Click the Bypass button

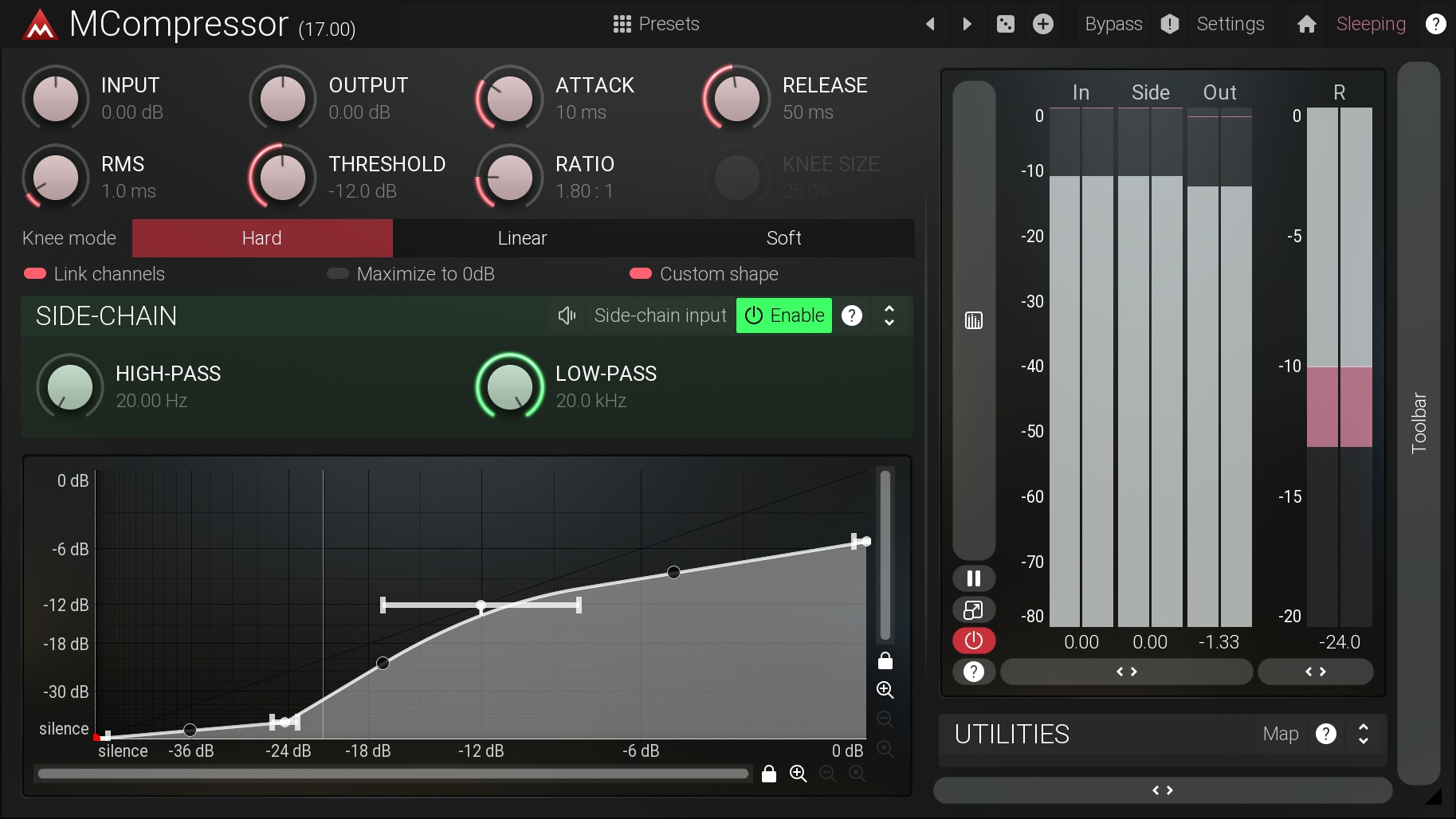1113,24
